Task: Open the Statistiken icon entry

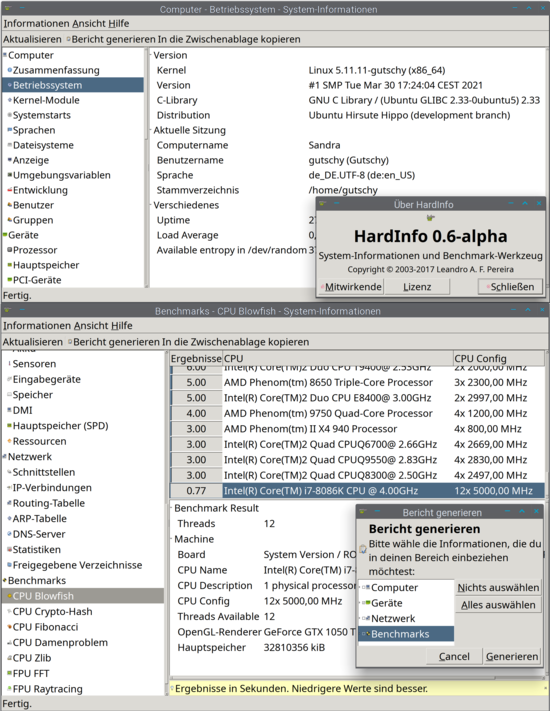Action: [x=10, y=549]
